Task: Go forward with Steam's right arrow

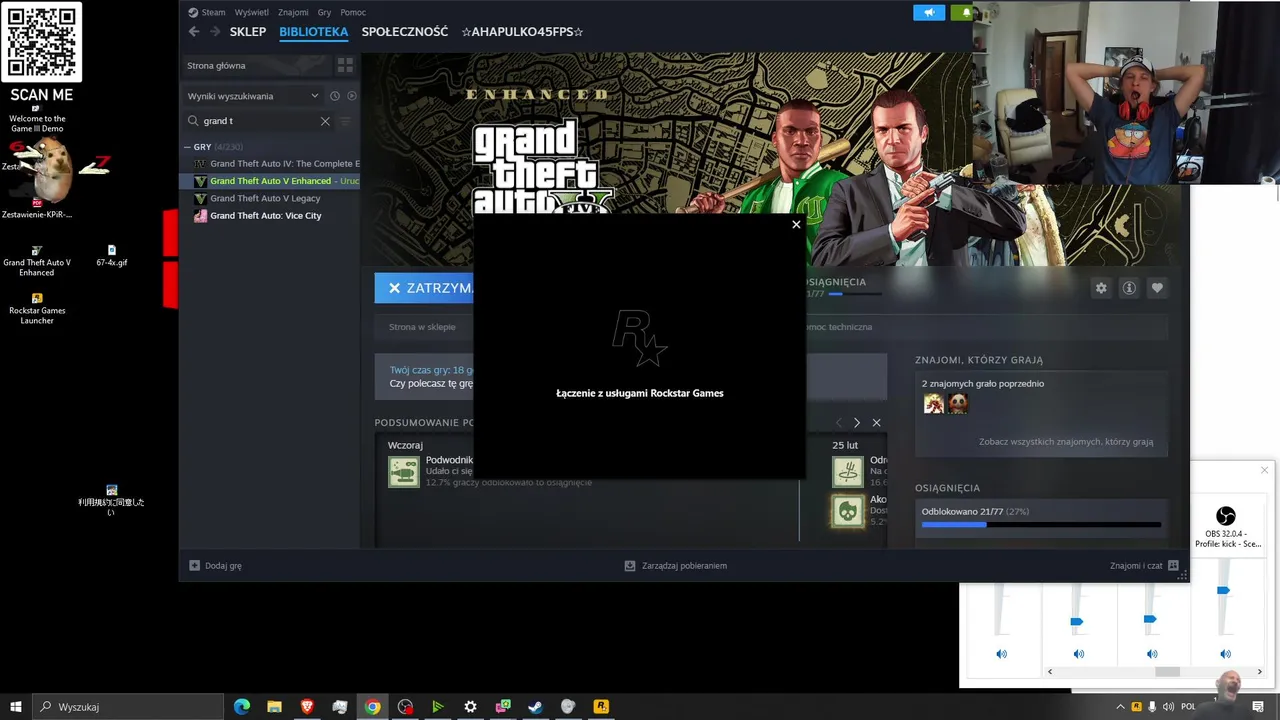Action: [214, 32]
